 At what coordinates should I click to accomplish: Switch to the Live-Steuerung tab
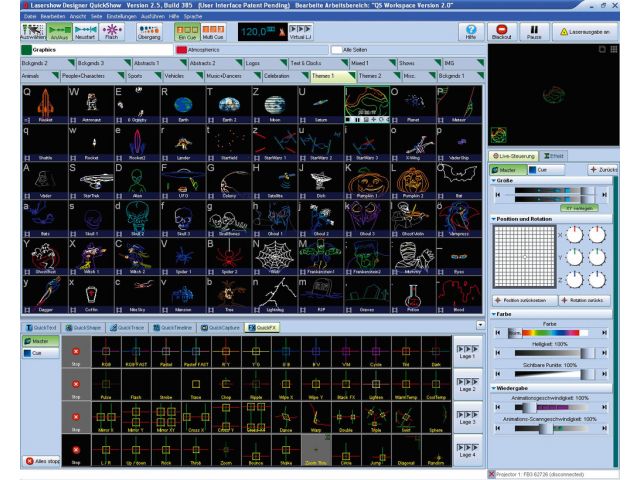513,156
